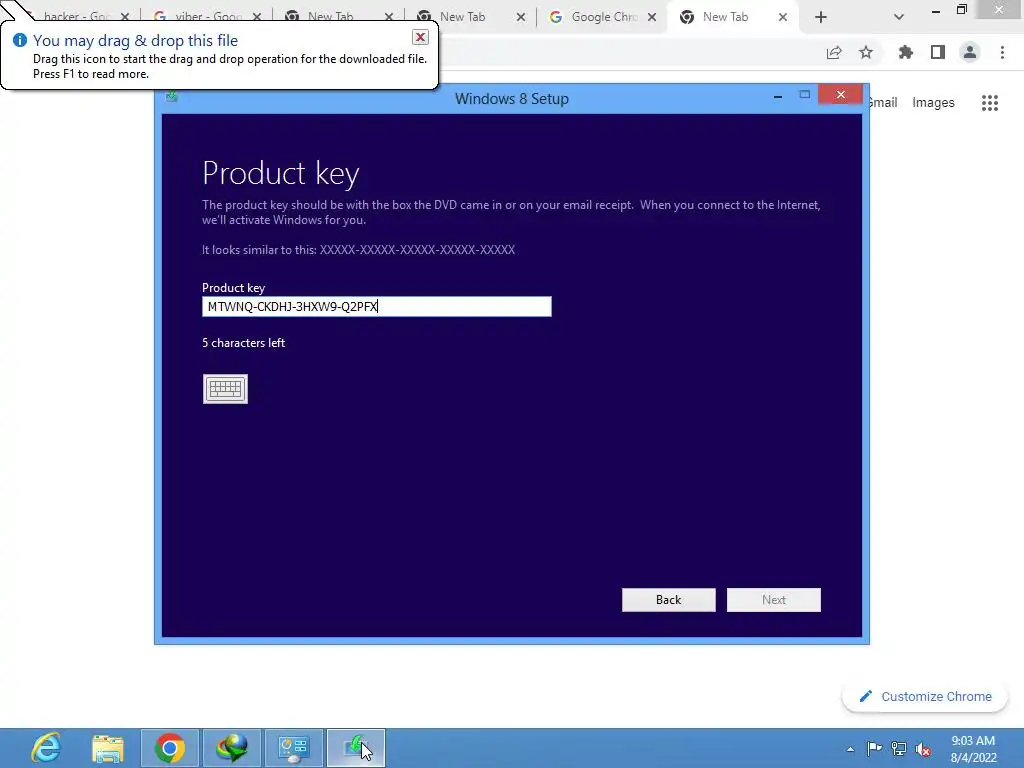Open Internet Download Manager taskbar icon
Viewport: 1024px width, 768px height.
[x=232, y=748]
